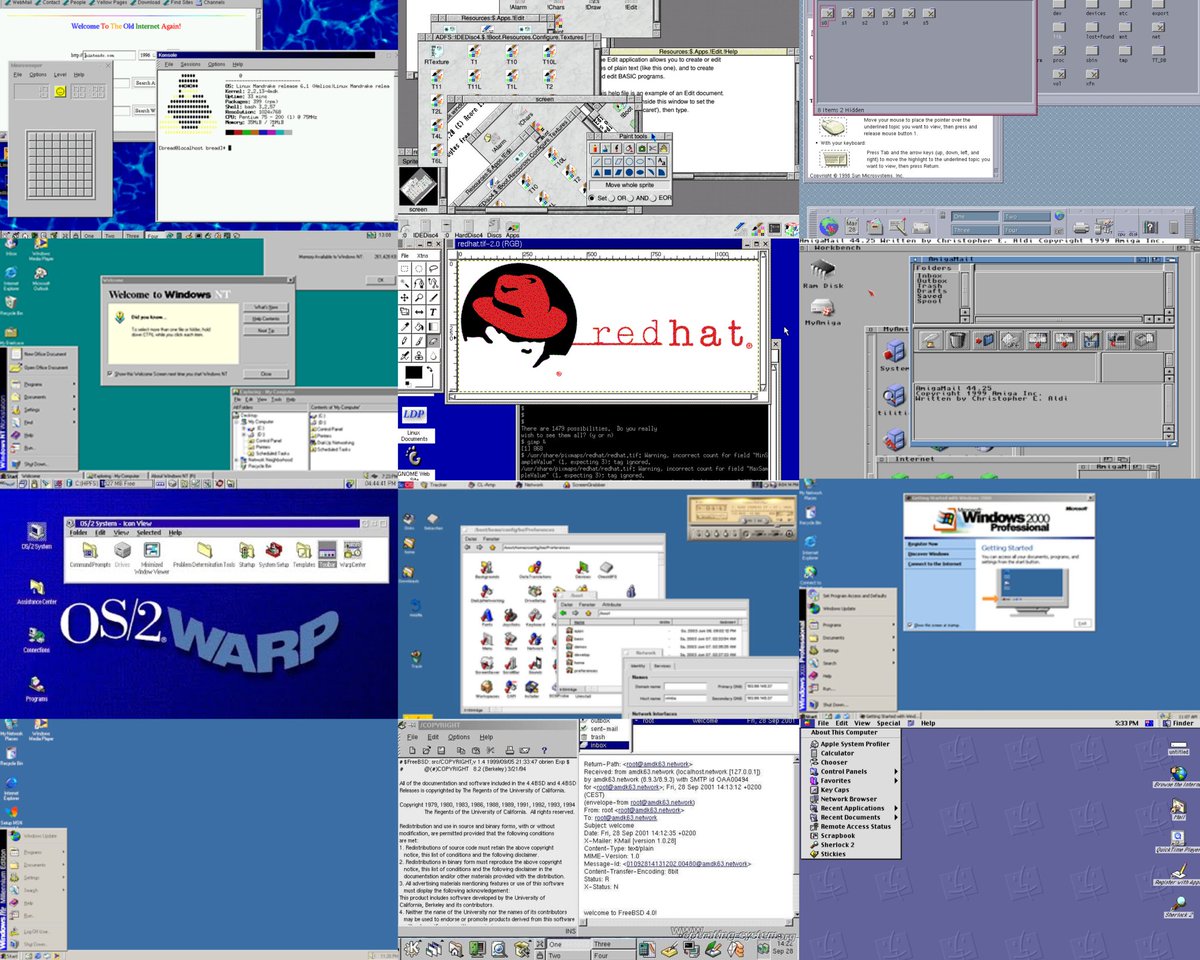This screenshot has width=1200, height=960.
Task: Open QuickTime Player on Mac desktop
Action: click(1178, 842)
